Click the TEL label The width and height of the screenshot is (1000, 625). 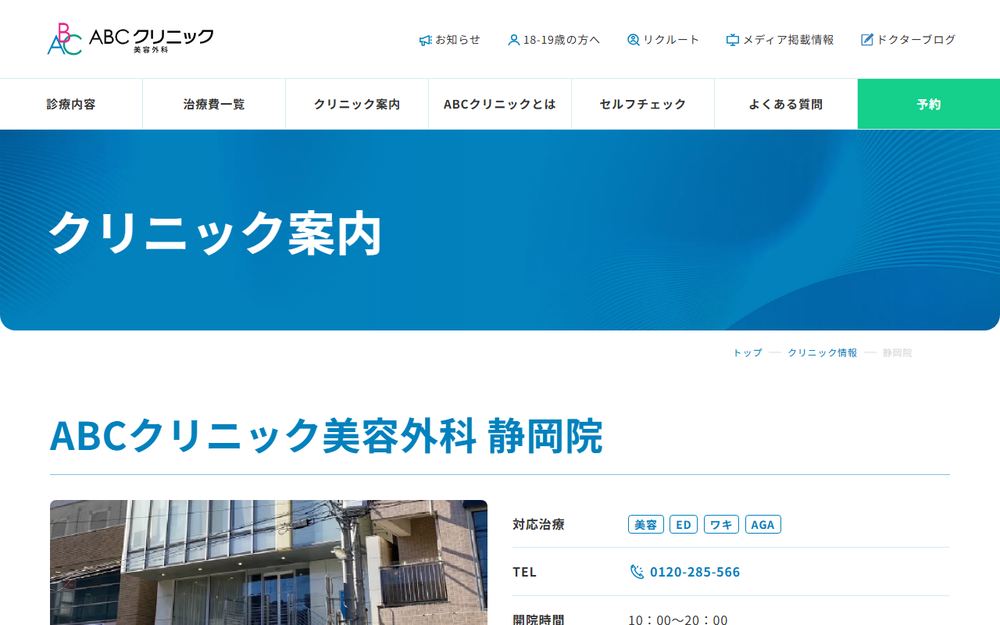(524, 572)
